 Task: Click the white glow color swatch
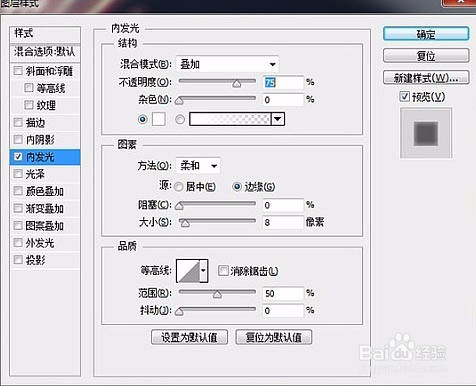(x=159, y=119)
